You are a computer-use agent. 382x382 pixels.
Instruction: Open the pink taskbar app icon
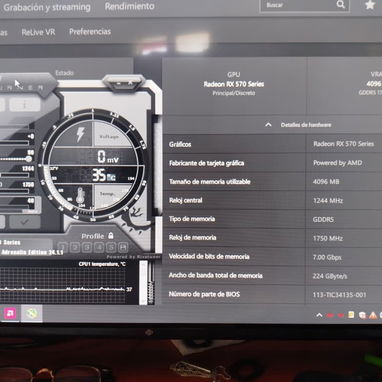(x=10, y=313)
